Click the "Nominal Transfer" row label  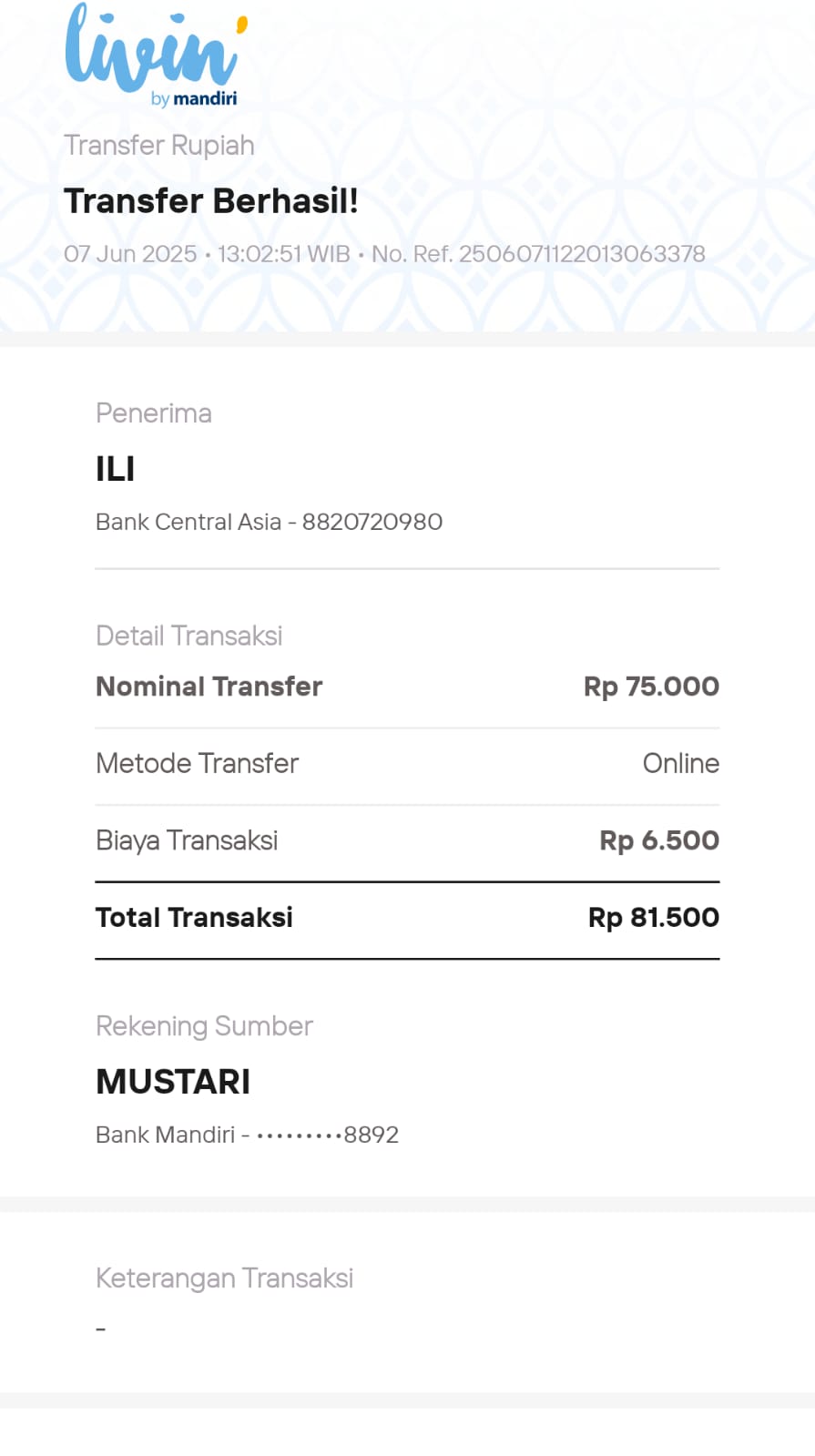[209, 687]
